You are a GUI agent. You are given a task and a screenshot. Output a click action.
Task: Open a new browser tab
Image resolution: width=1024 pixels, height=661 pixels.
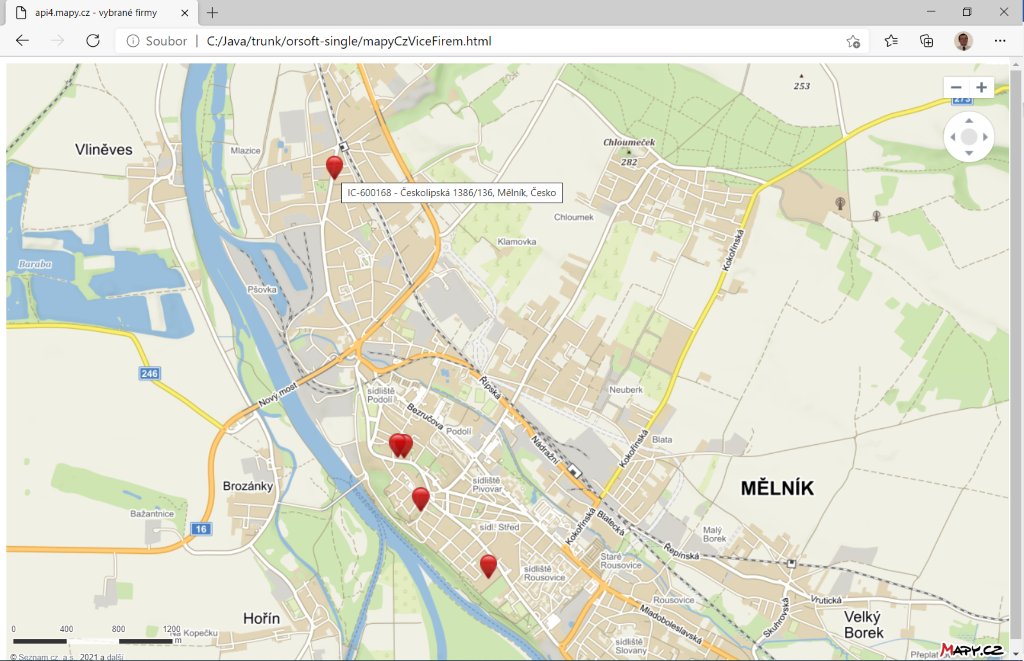coord(212,12)
